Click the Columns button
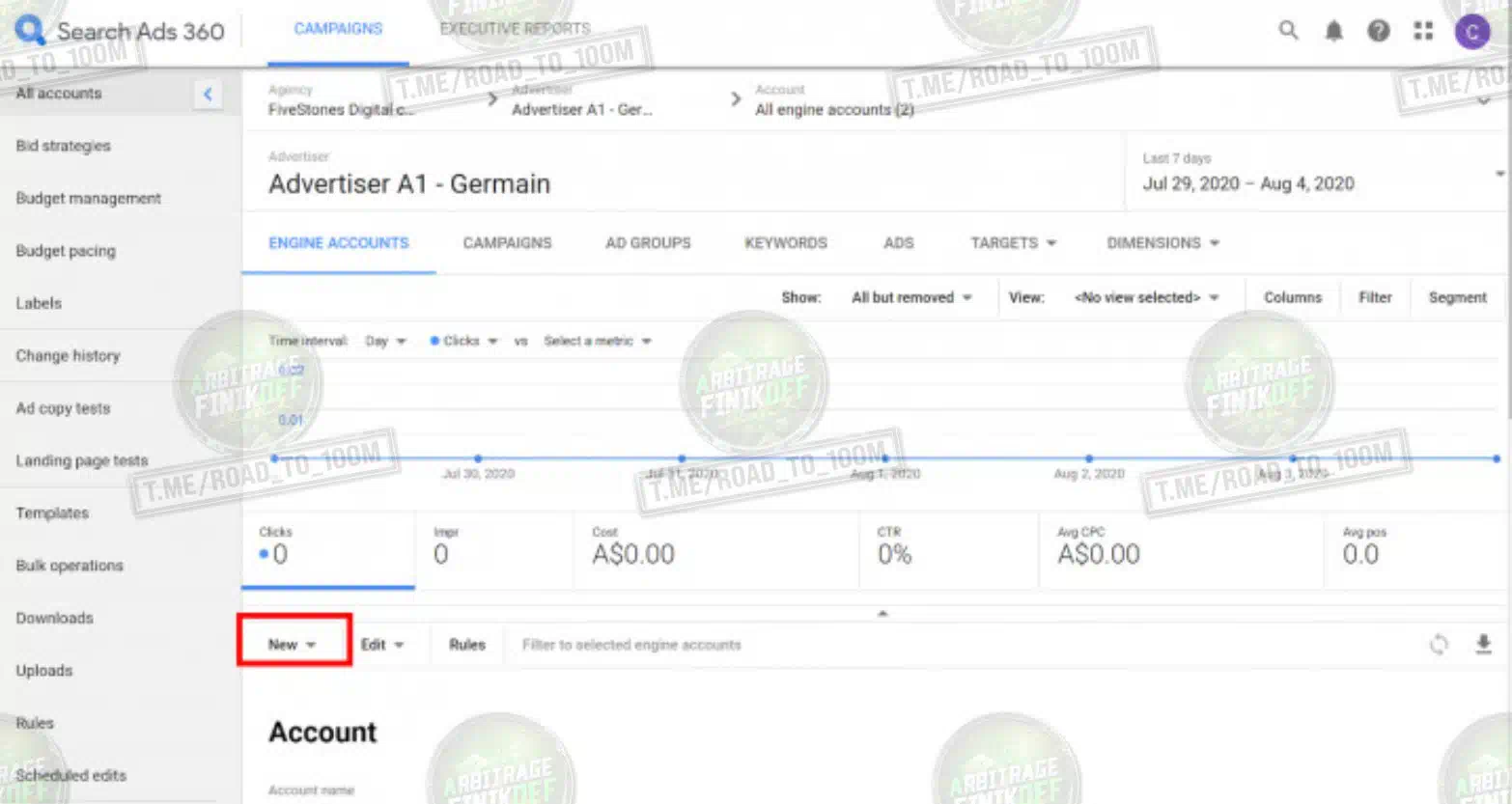 (x=1292, y=297)
